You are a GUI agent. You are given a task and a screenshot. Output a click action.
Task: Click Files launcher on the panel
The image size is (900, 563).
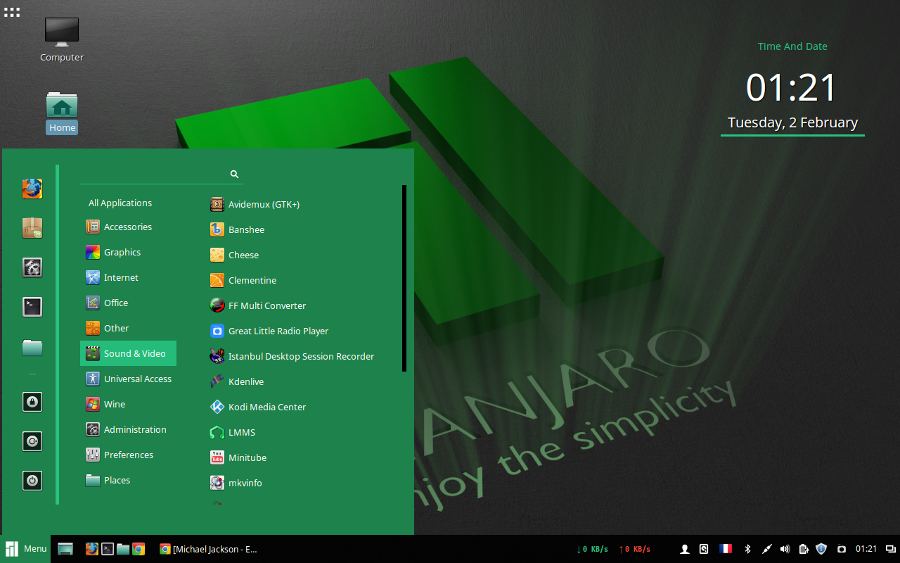[x=123, y=549]
